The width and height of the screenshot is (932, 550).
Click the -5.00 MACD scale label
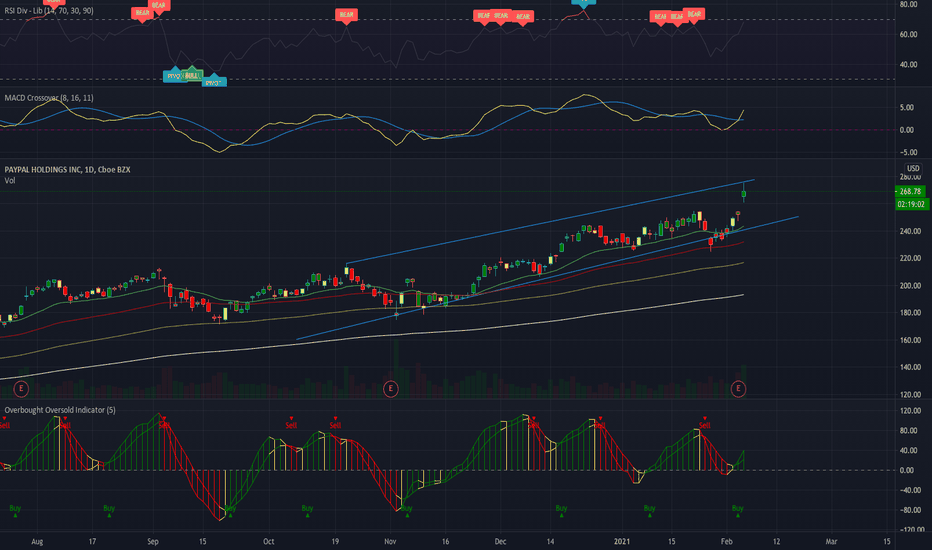[905, 152]
